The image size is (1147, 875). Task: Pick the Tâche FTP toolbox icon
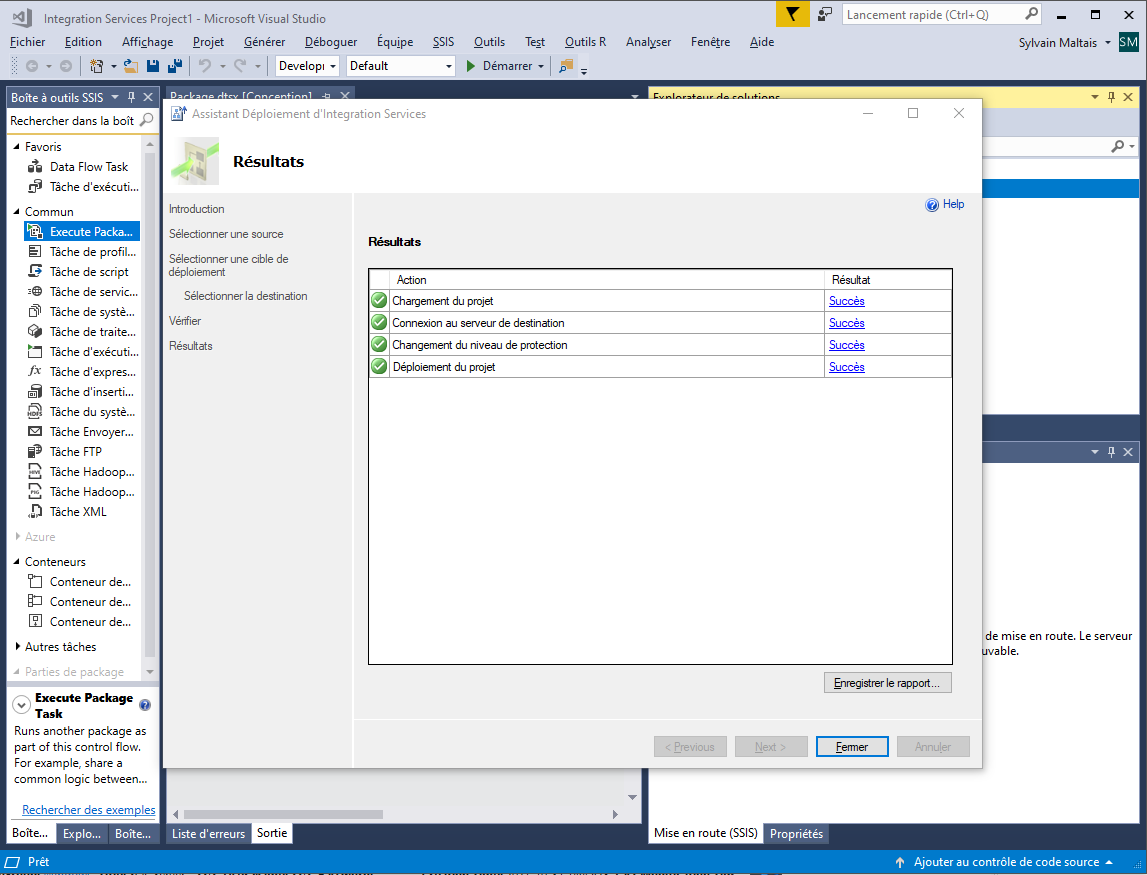click(35, 452)
